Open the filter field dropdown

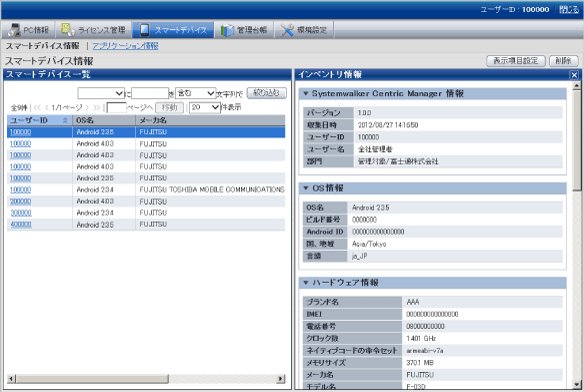(101, 93)
